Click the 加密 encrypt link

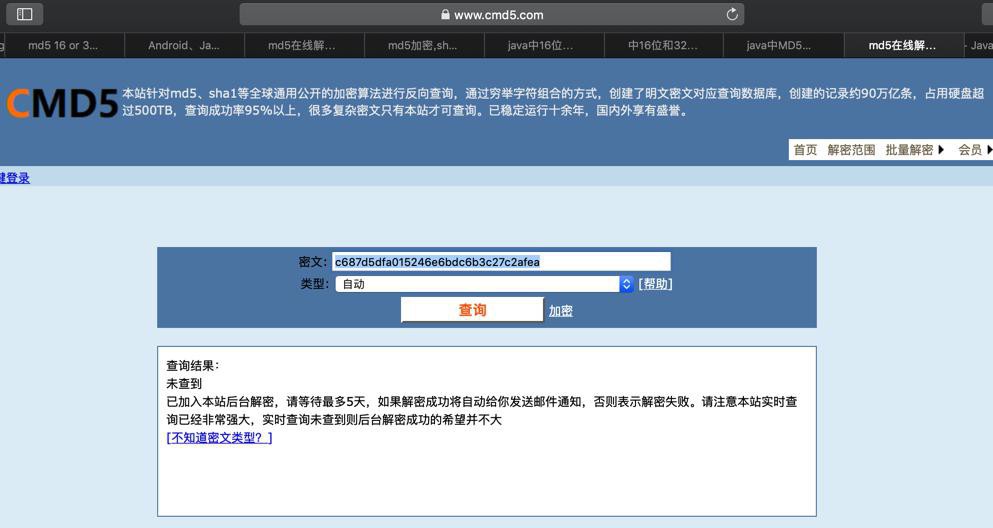tap(560, 311)
